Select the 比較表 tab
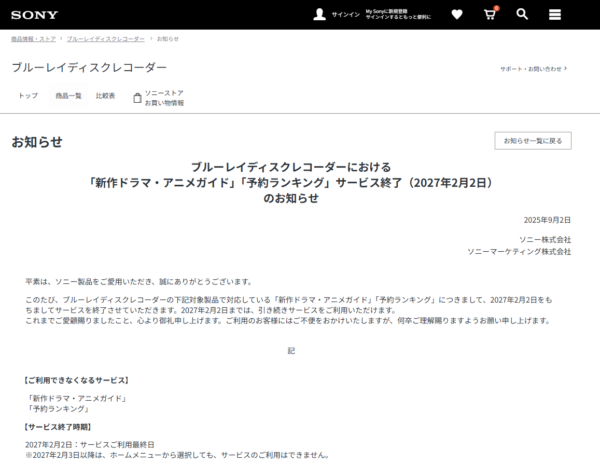 coord(105,96)
